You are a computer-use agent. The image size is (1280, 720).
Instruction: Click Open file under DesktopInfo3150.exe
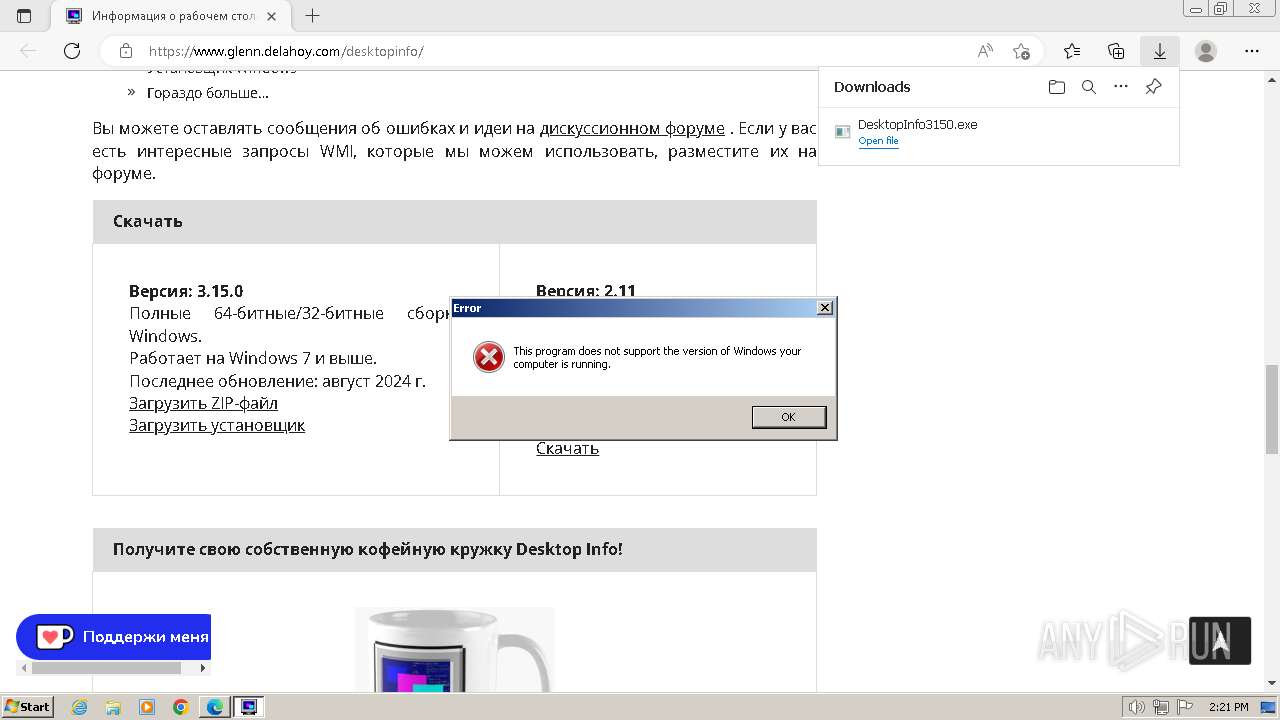[878, 141]
